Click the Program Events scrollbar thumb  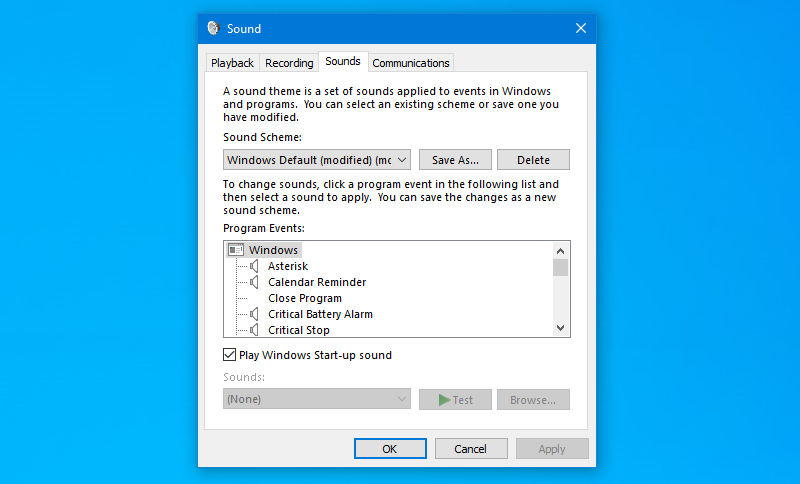coord(560,267)
